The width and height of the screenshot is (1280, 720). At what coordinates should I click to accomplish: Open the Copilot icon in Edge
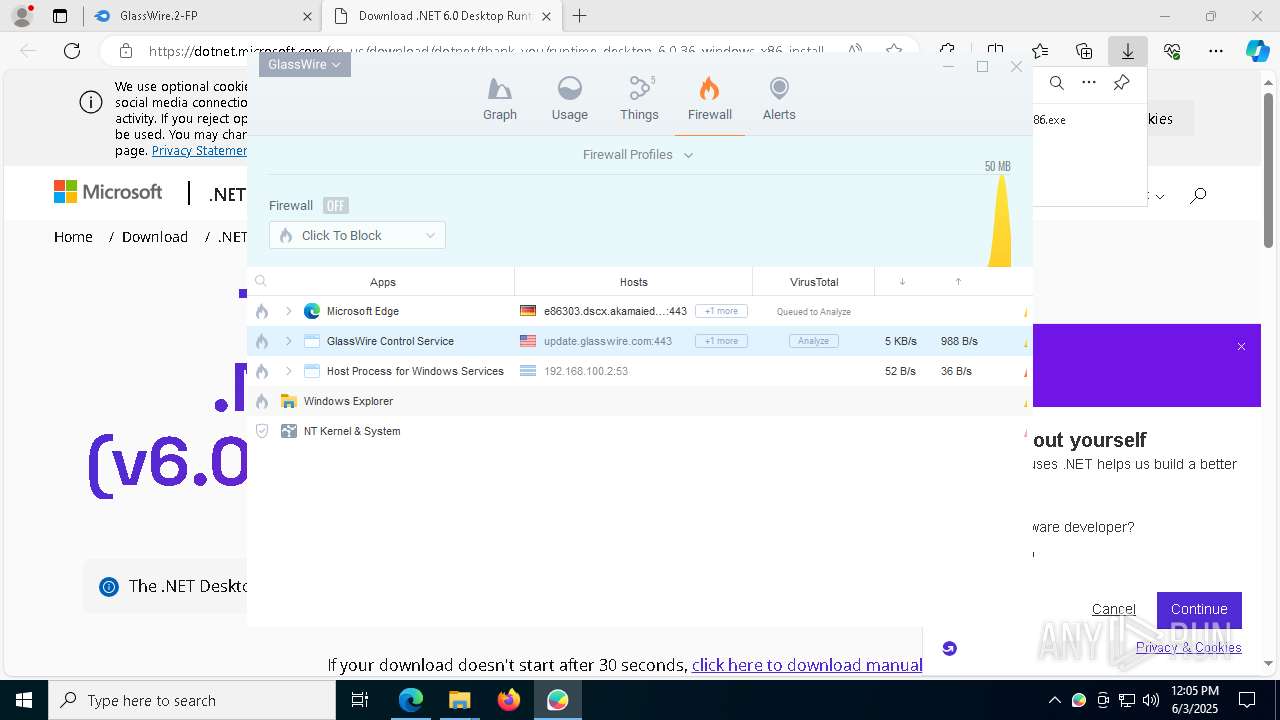pyautogui.click(x=1257, y=51)
